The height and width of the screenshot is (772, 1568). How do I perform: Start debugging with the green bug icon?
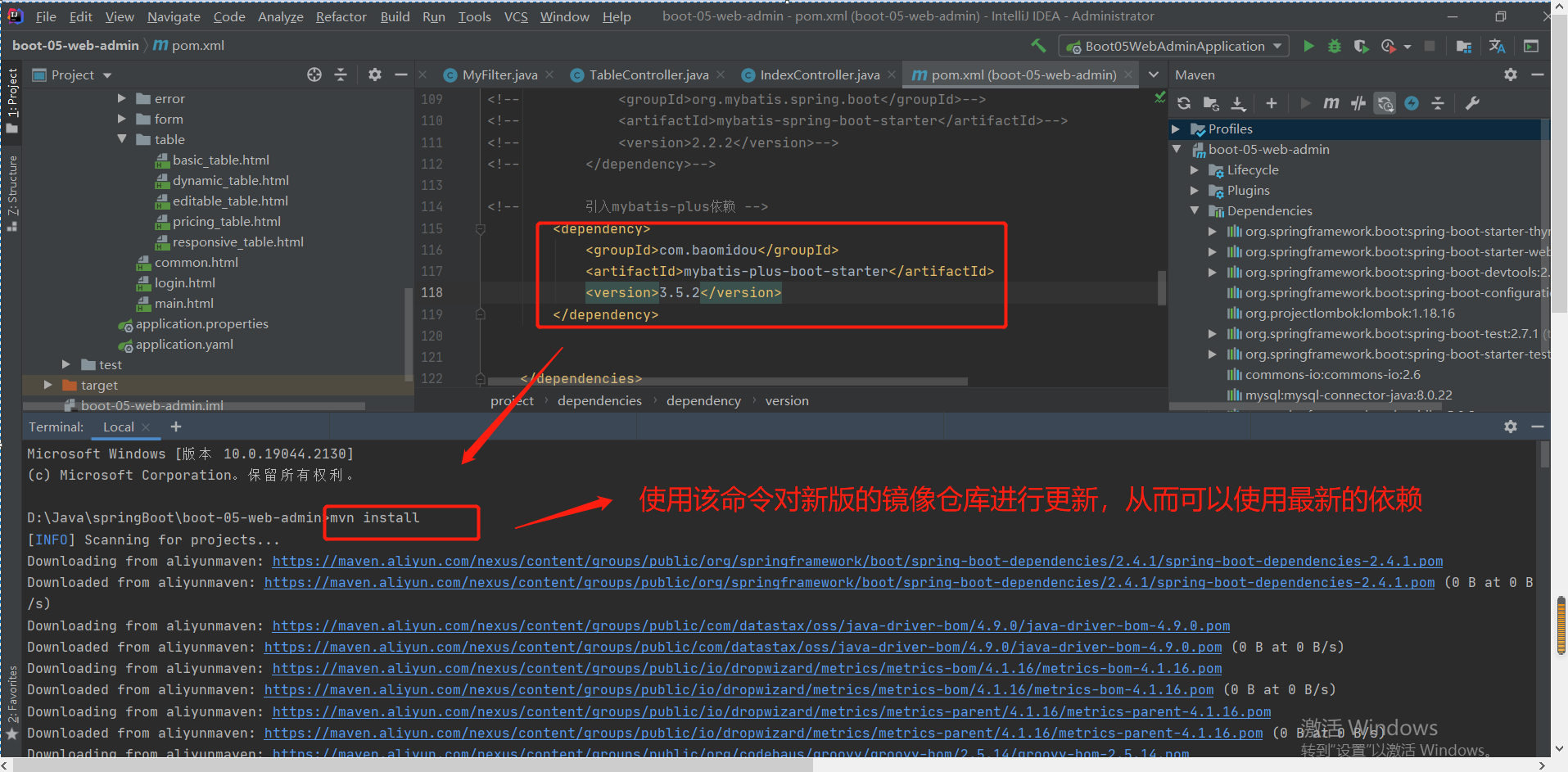[1335, 46]
